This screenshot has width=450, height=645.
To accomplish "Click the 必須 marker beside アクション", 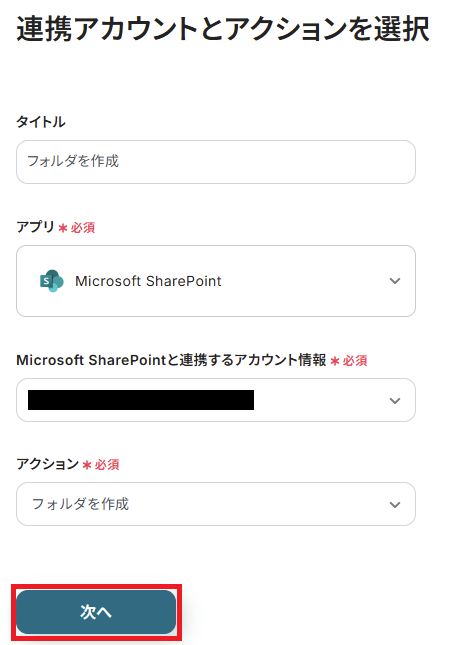I will coord(107,465).
